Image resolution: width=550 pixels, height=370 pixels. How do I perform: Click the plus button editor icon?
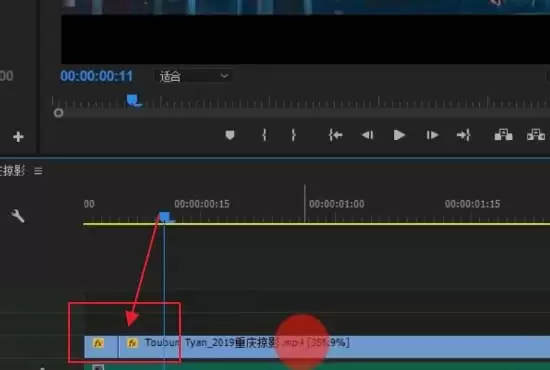click(18, 137)
